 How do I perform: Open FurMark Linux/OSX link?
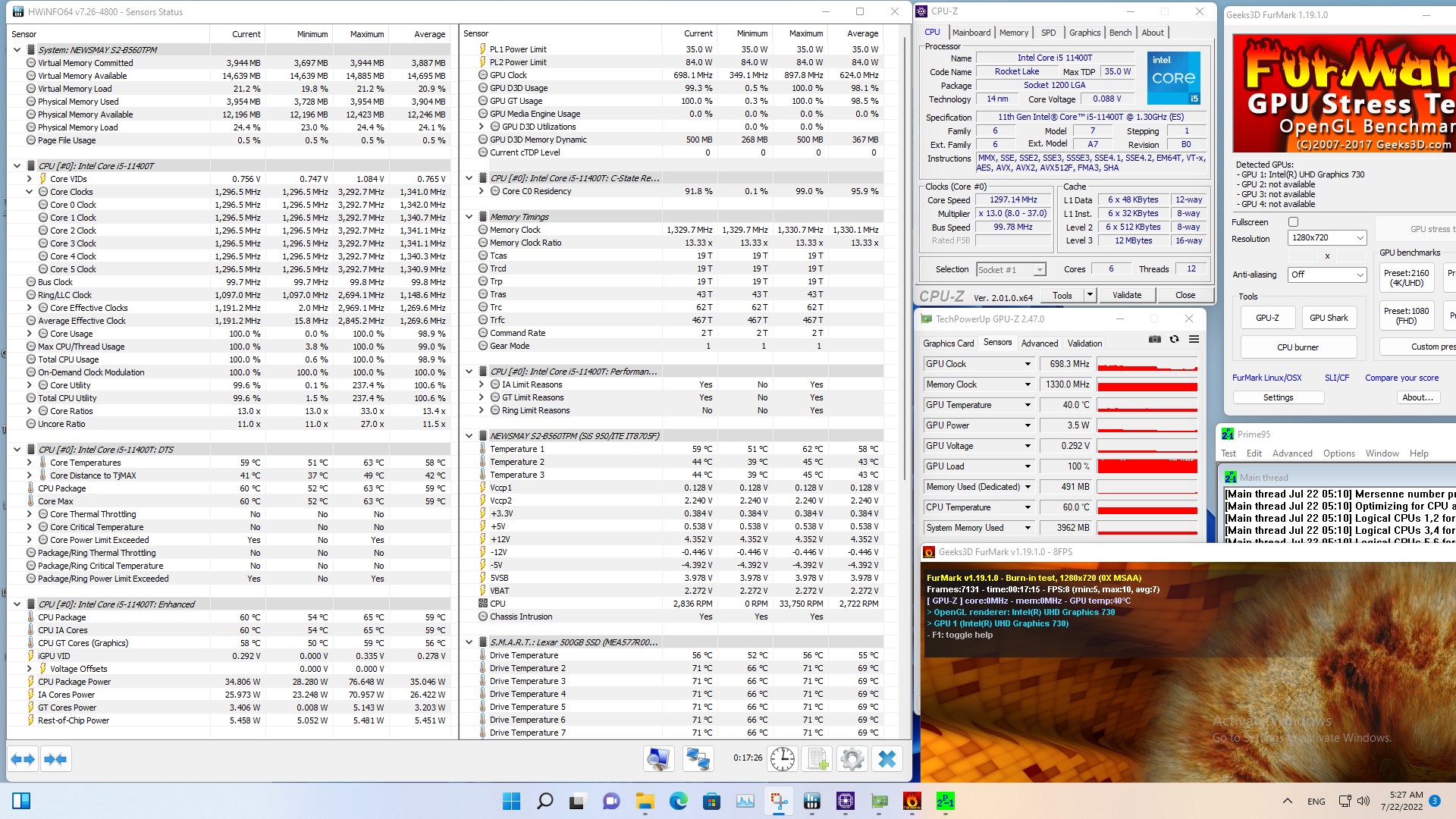click(1266, 378)
